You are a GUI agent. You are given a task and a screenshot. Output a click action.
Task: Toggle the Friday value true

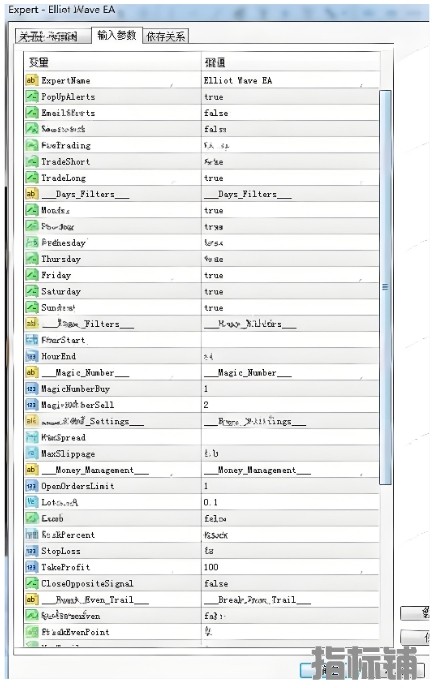coord(290,275)
